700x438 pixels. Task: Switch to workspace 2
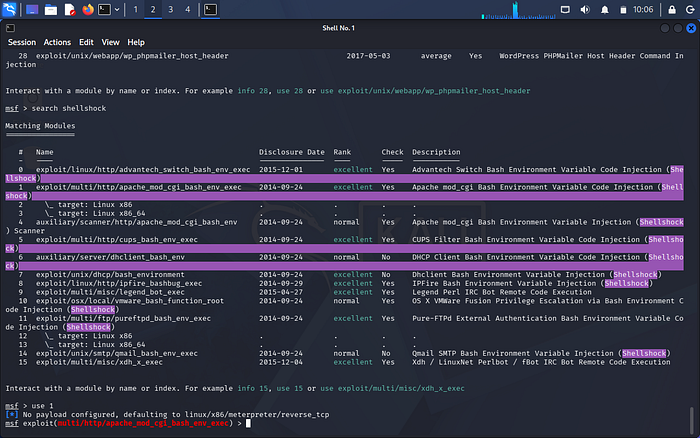pos(153,9)
